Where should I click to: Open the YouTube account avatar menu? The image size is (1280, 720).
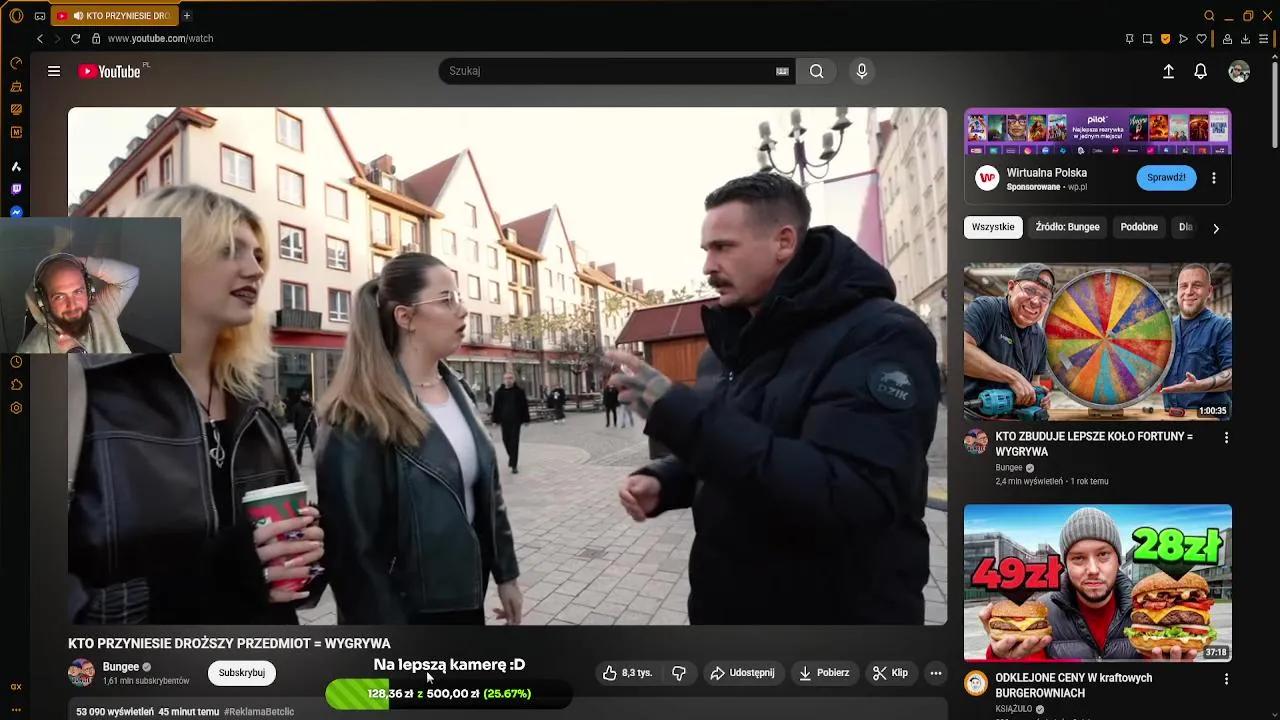click(1239, 71)
